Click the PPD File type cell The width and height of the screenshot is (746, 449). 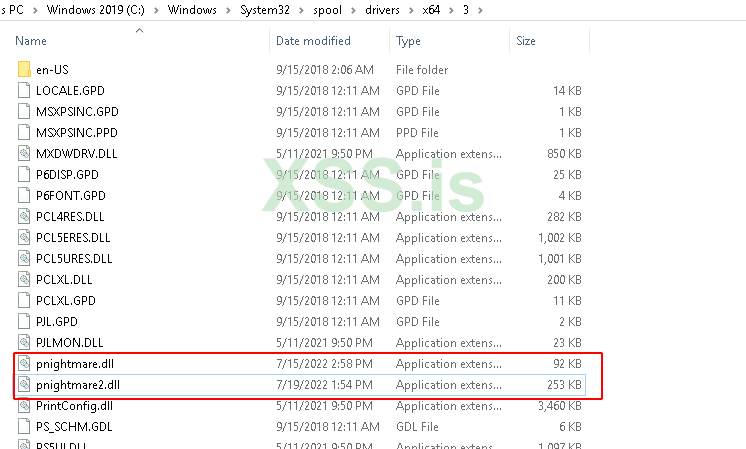click(x=417, y=133)
